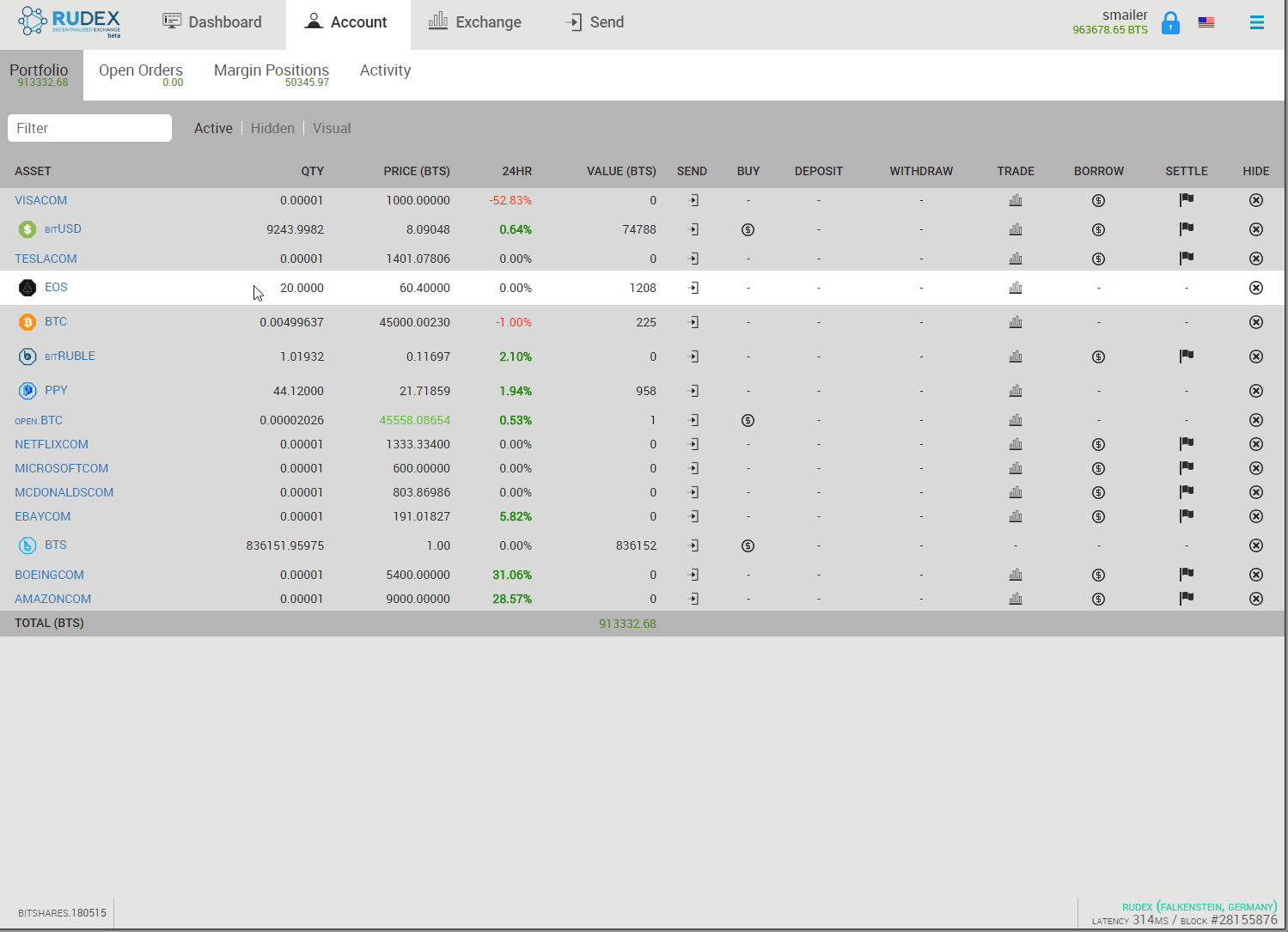
Task: Open trade chart icon for VISACOM
Action: (x=1016, y=200)
